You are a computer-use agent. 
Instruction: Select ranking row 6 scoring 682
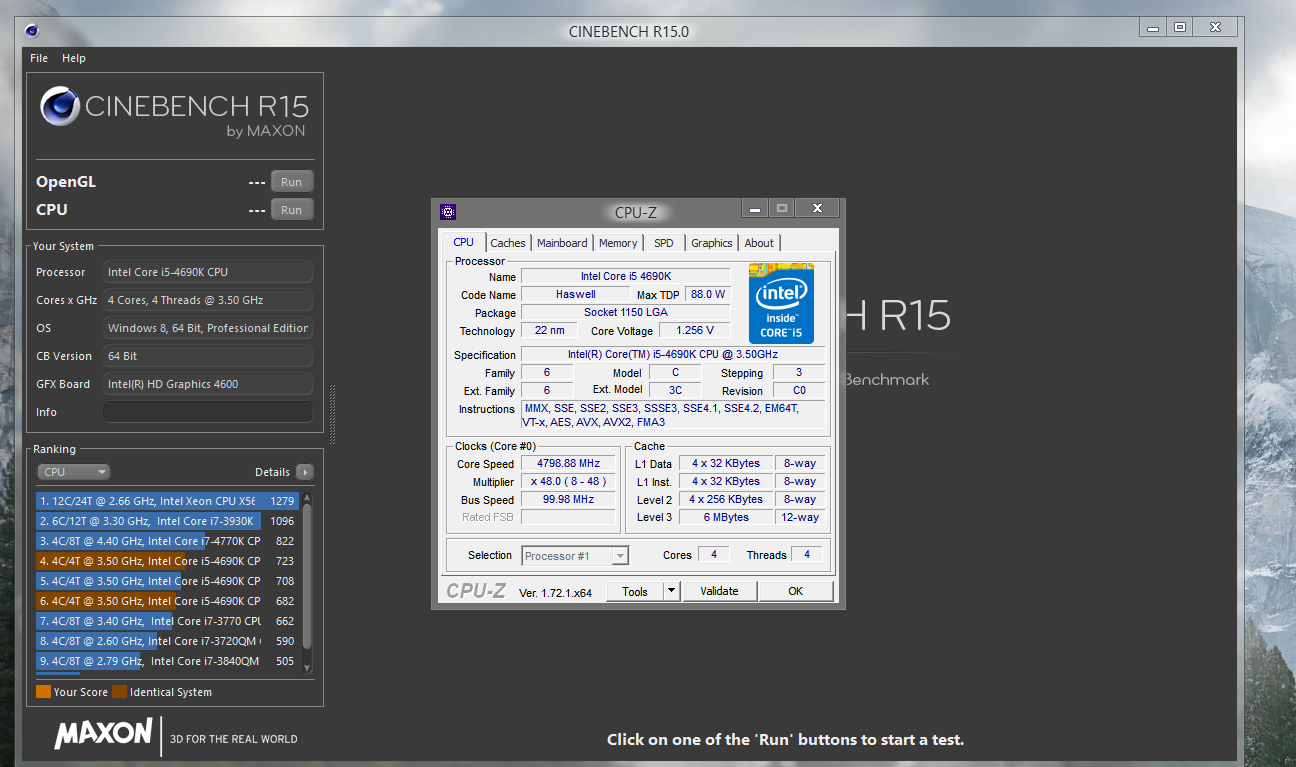[167, 601]
